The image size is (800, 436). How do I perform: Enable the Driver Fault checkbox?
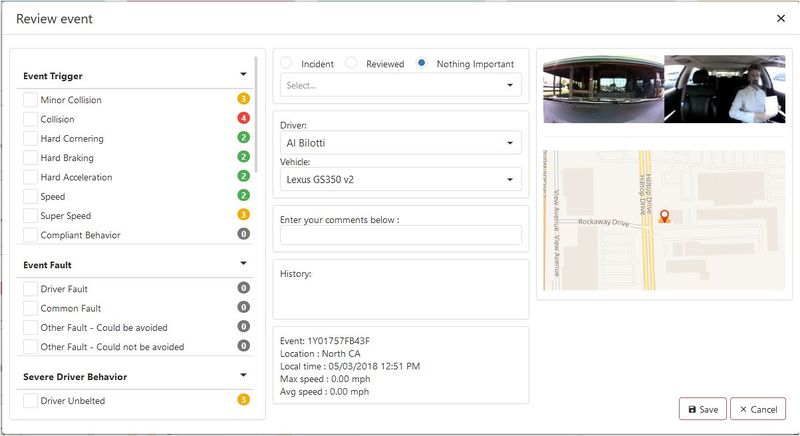click(x=31, y=289)
